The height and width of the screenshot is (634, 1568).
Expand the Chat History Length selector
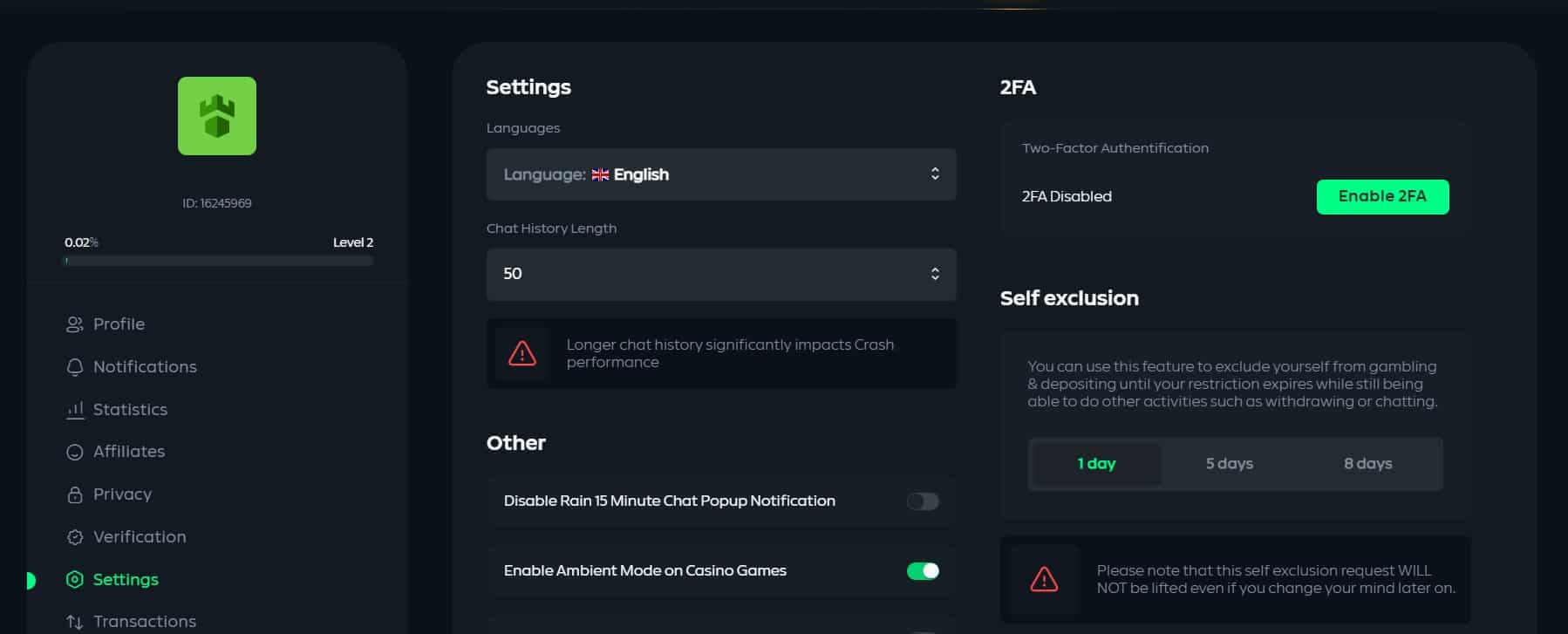pos(721,275)
